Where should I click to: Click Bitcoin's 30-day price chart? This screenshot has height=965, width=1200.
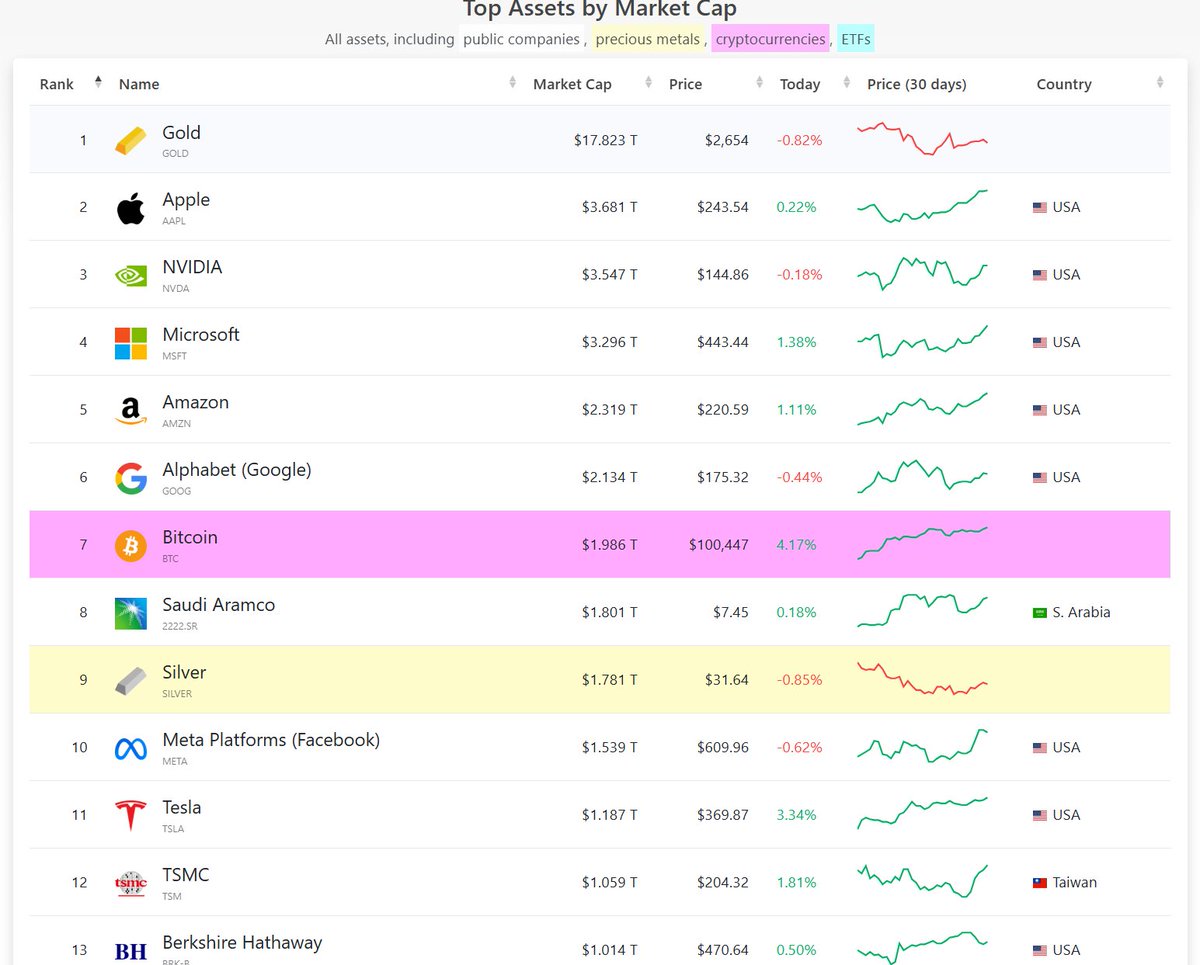(922, 543)
